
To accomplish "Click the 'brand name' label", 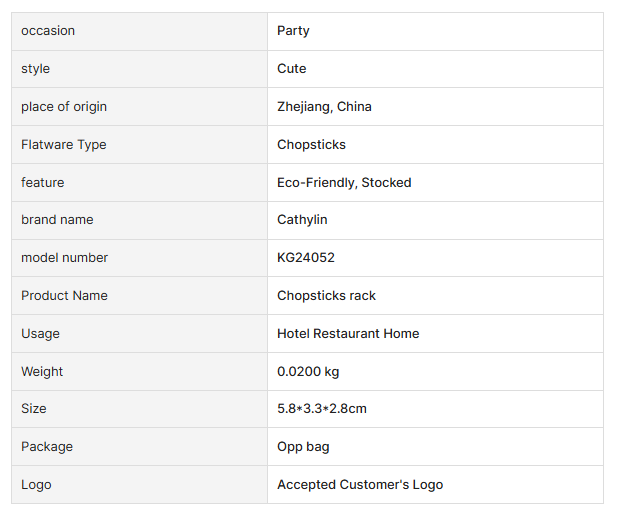I will pos(57,220).
